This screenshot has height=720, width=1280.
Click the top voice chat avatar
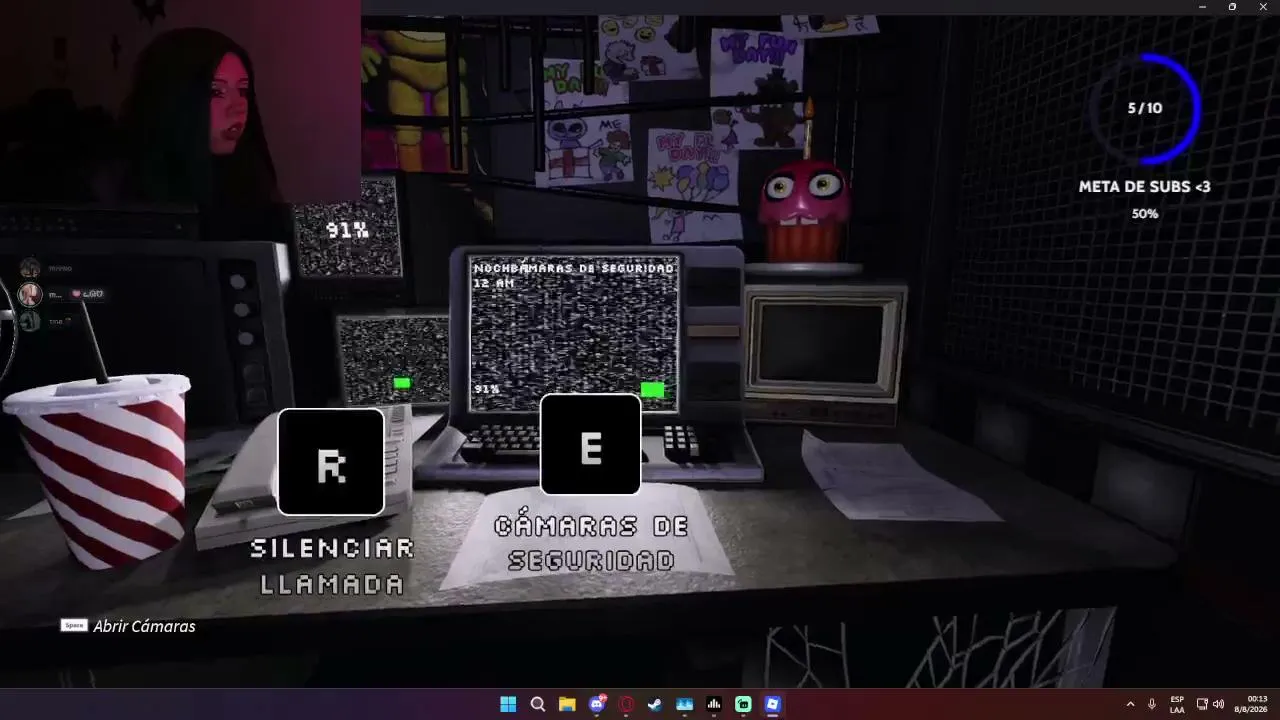31,267
